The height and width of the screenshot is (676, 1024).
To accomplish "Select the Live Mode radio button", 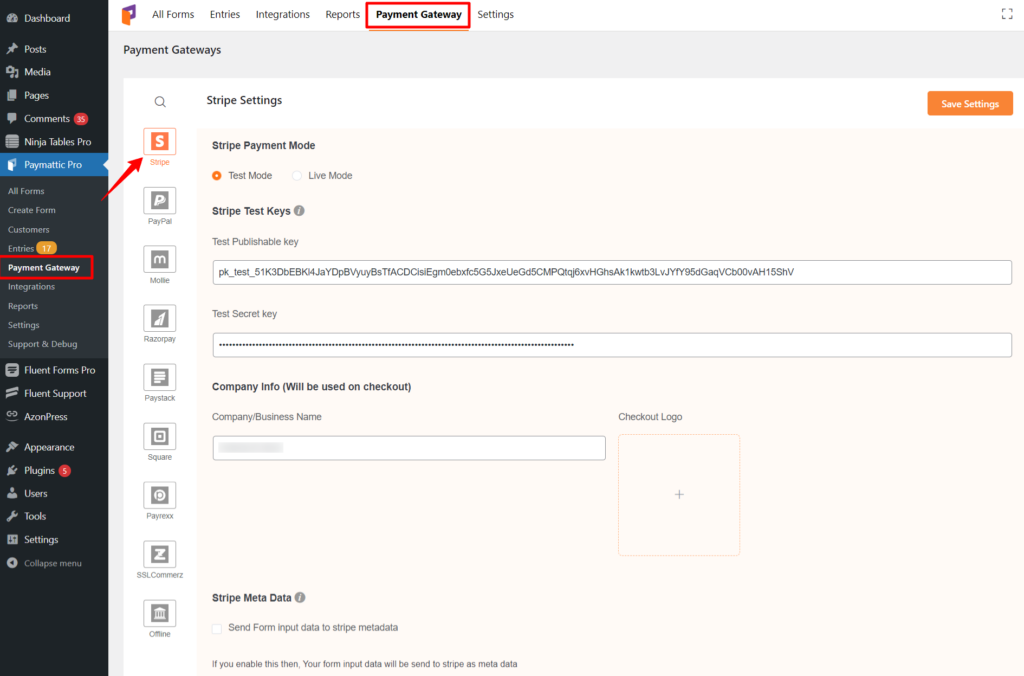I will (296, 175).
